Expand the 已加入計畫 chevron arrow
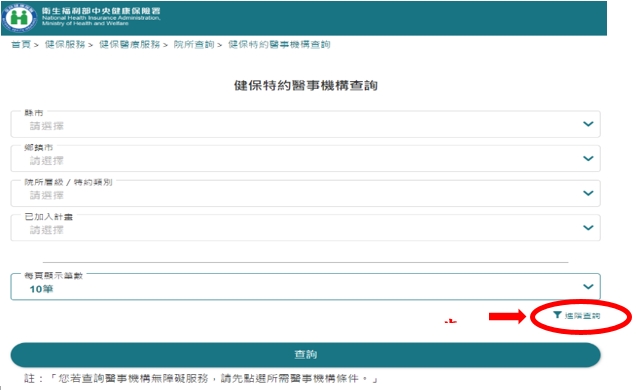Image resolution: width=638 pixels, height=390 pixels. [588, 228]
